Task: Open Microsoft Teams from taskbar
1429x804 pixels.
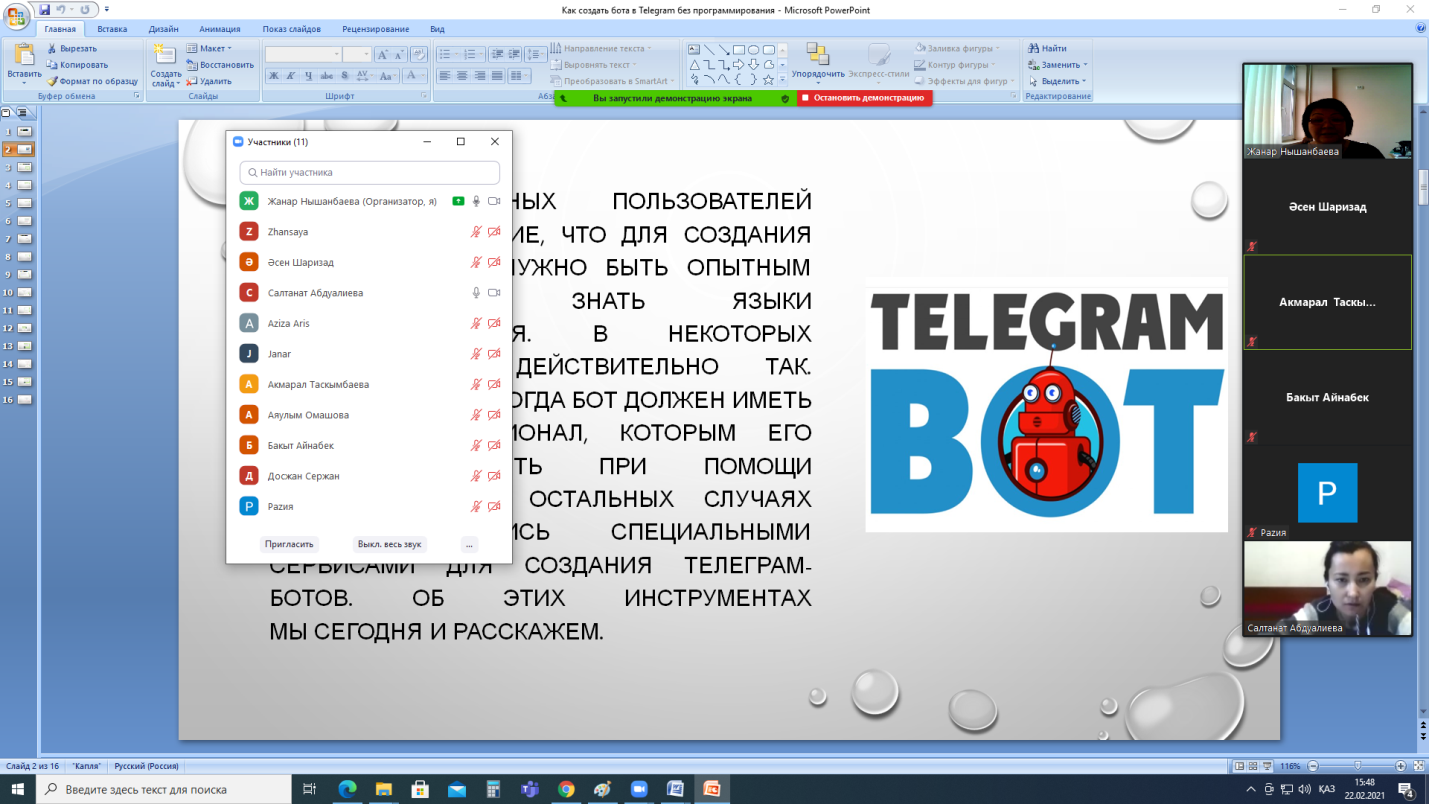Action: click(x=529, y=789)
